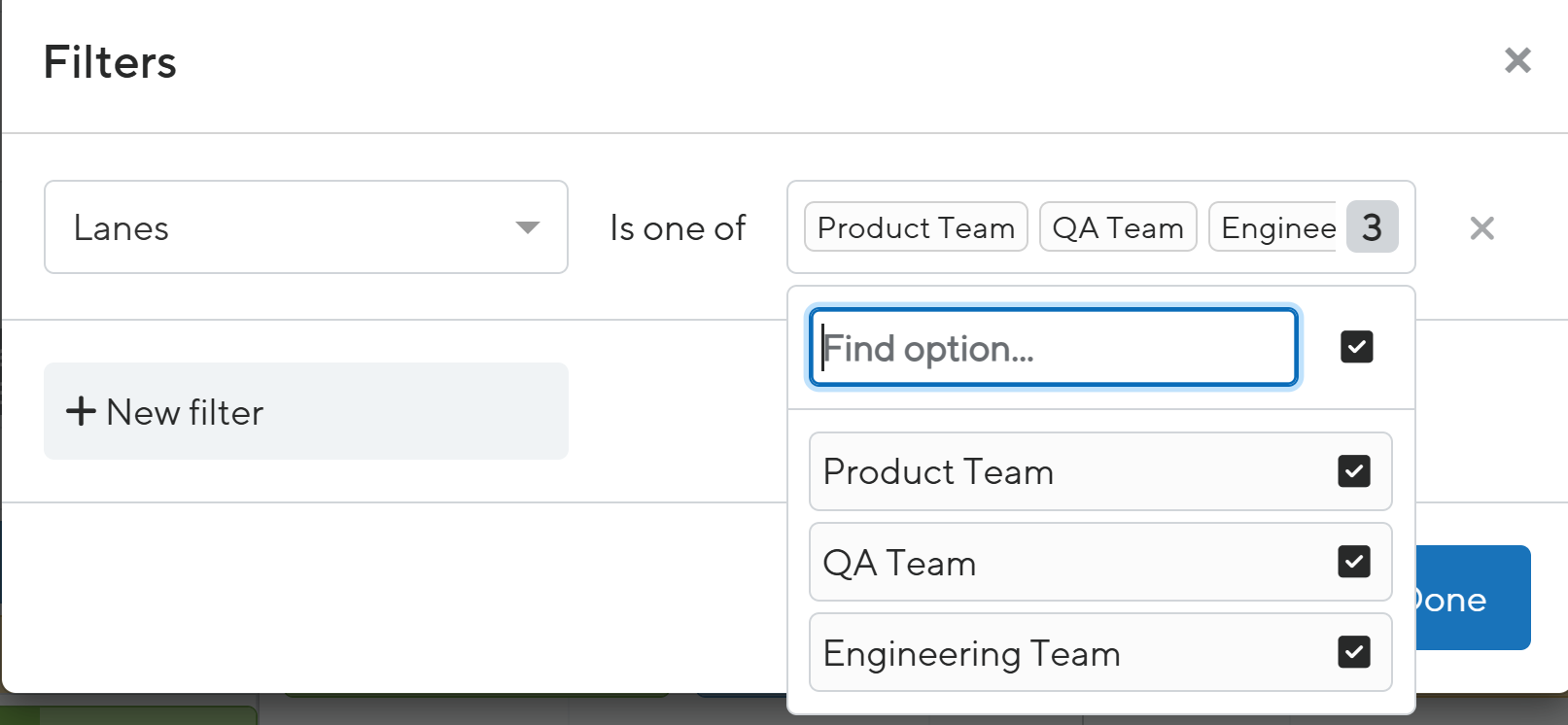1568x725 pixels.
Task: Click the plus icon on New filter
Action: point(81,411)
